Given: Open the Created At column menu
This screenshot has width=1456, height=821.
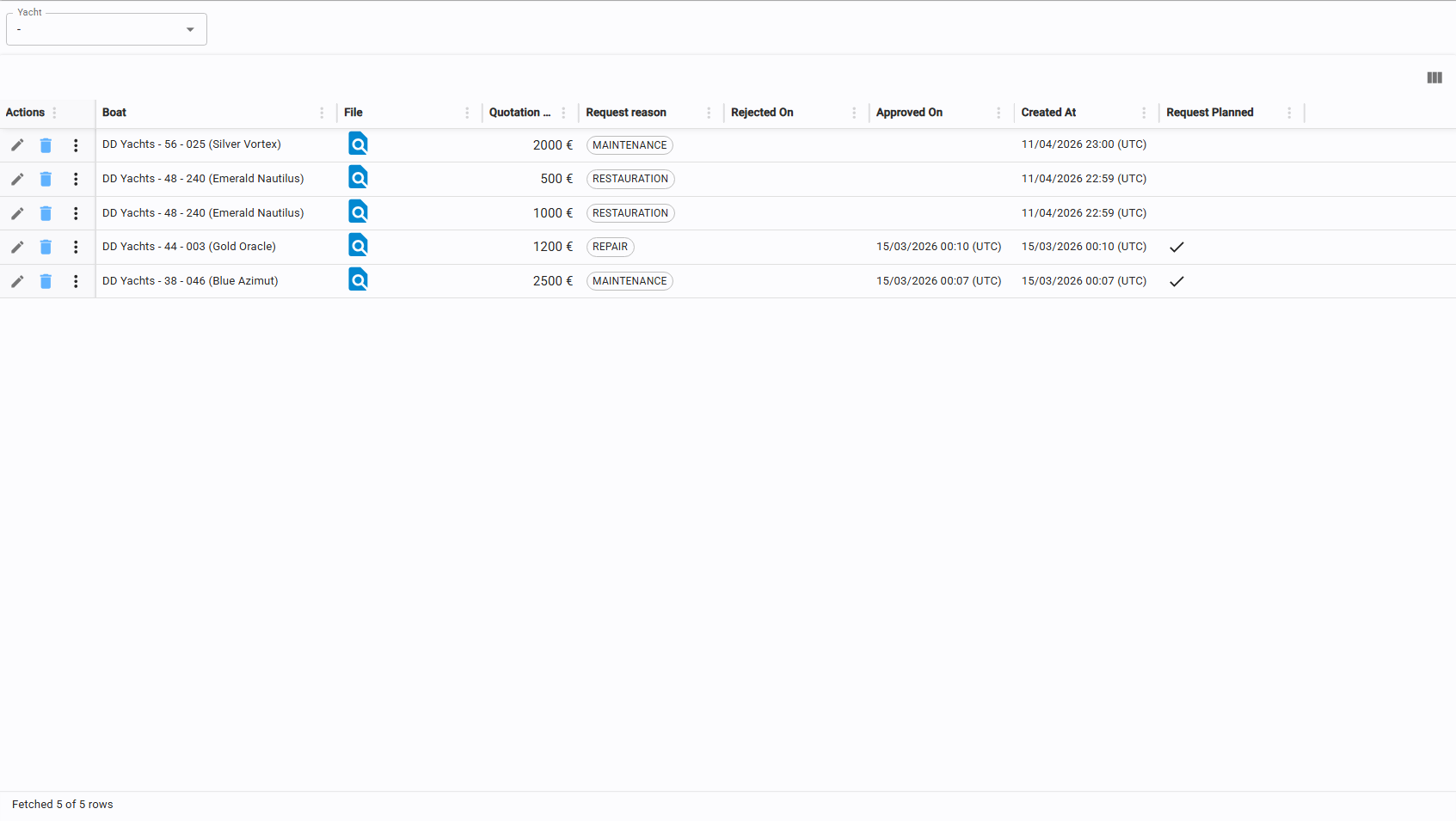Looking at the screenshot, I should (1144, 113).
